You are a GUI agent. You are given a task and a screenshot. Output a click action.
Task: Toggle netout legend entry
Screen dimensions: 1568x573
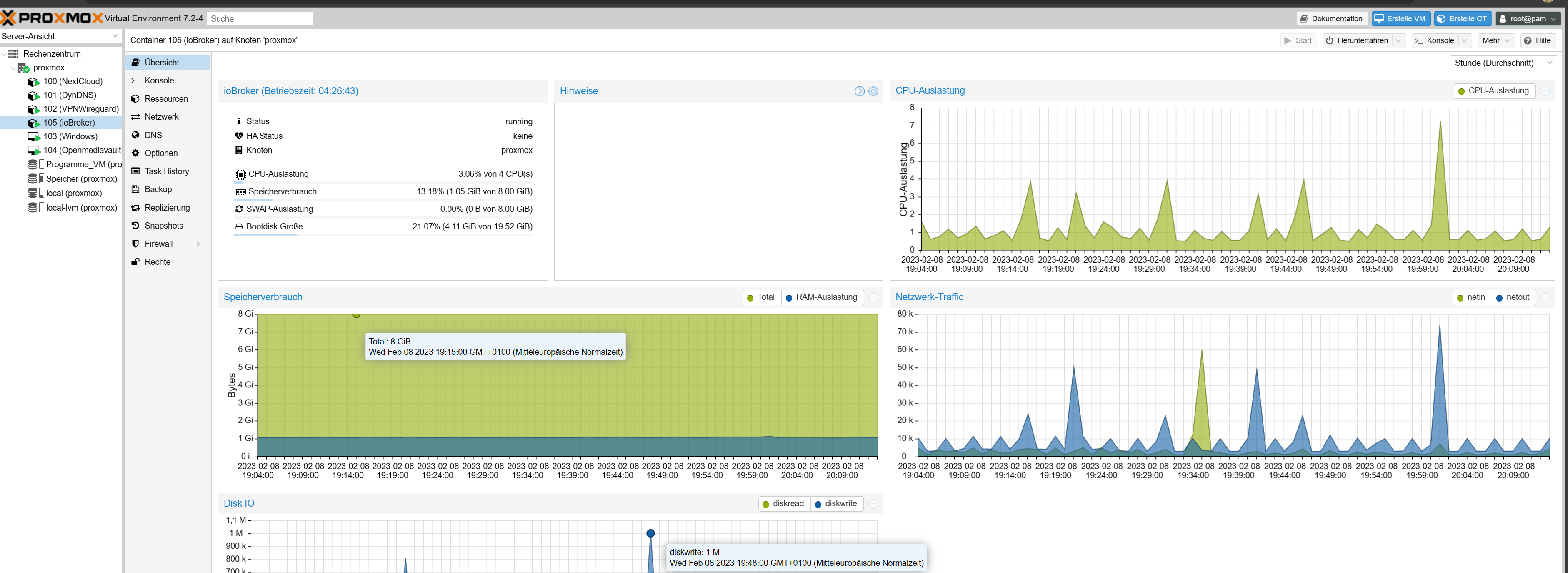1513,297
